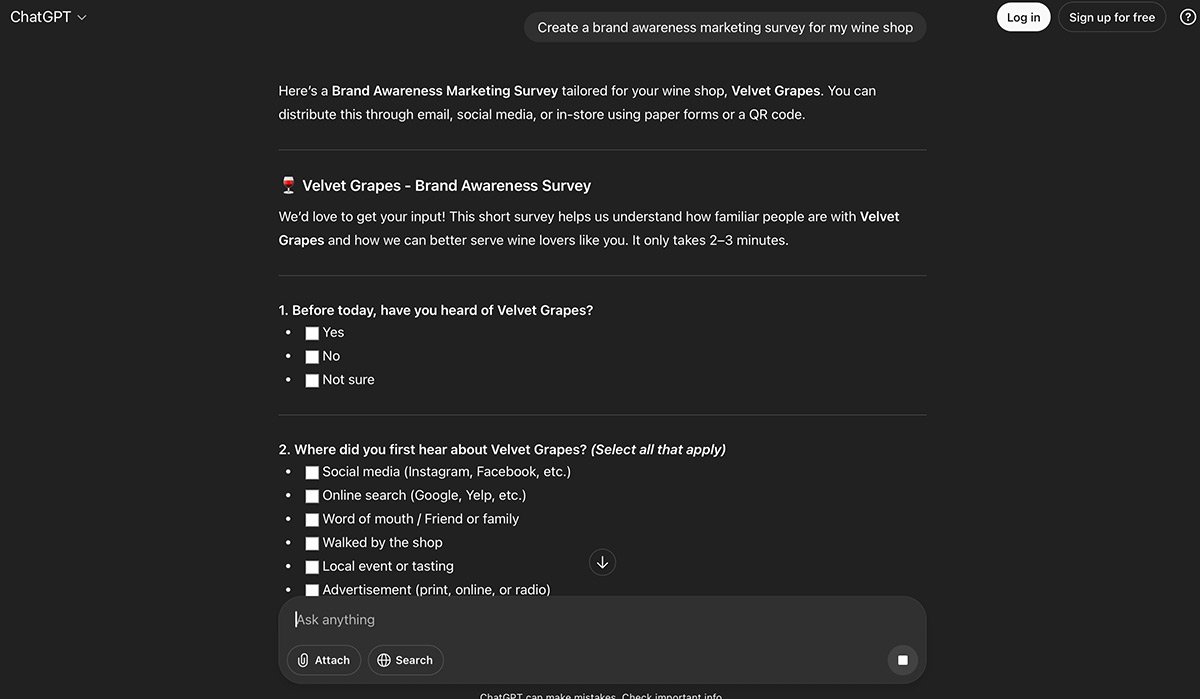Check the Walked by the shop box
The image size is (1200, 699).
312,543
